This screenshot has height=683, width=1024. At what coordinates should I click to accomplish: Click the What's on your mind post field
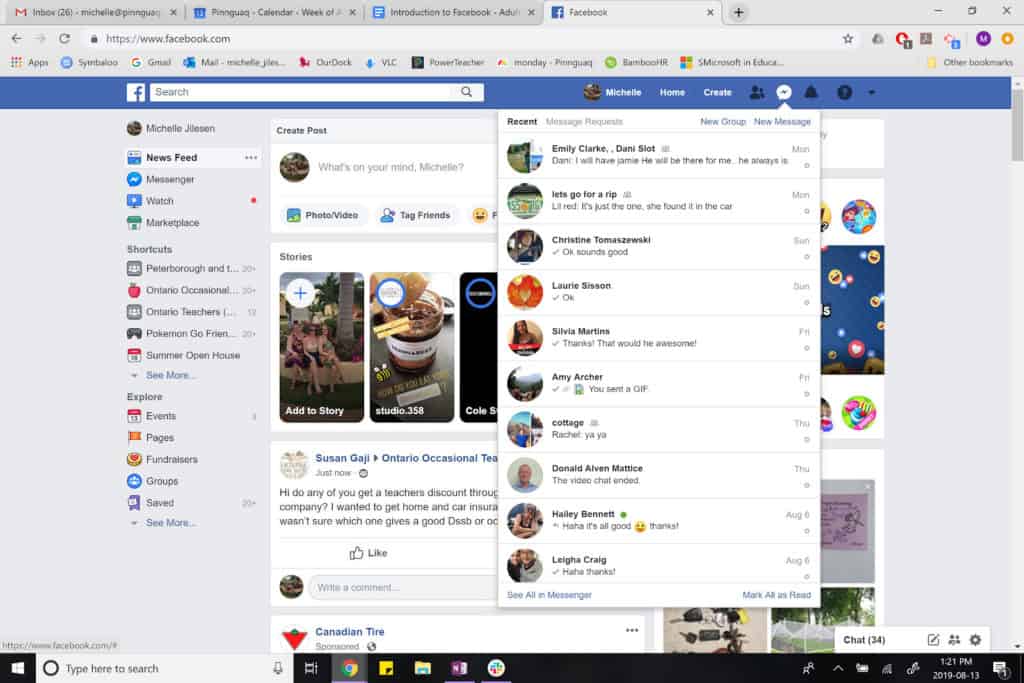[391, 167]
